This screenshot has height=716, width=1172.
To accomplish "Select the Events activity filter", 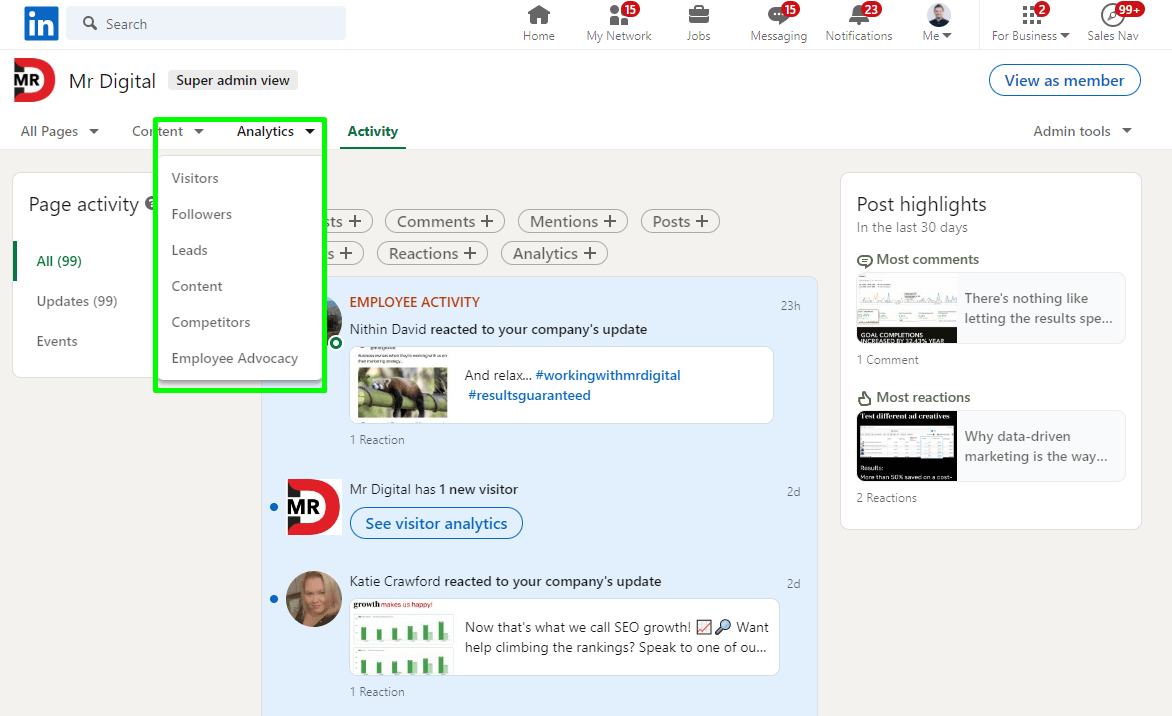I will [x=57, y=341].
